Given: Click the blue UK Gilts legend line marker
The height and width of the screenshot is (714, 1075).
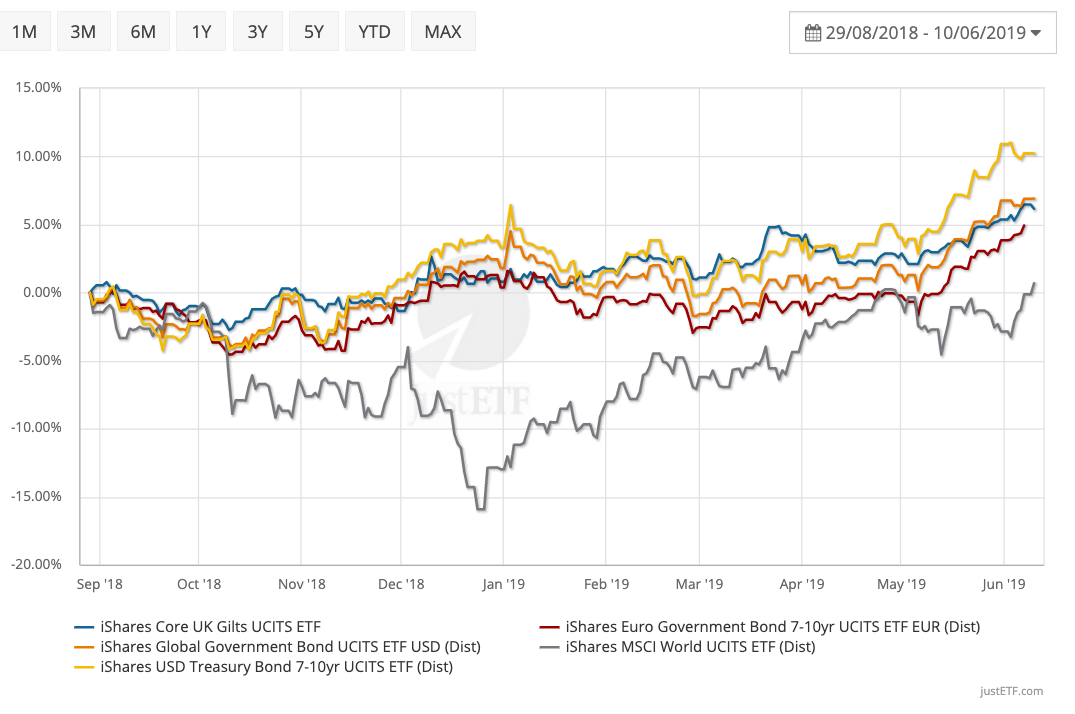Looking at the screenshot, I should 86,627.
